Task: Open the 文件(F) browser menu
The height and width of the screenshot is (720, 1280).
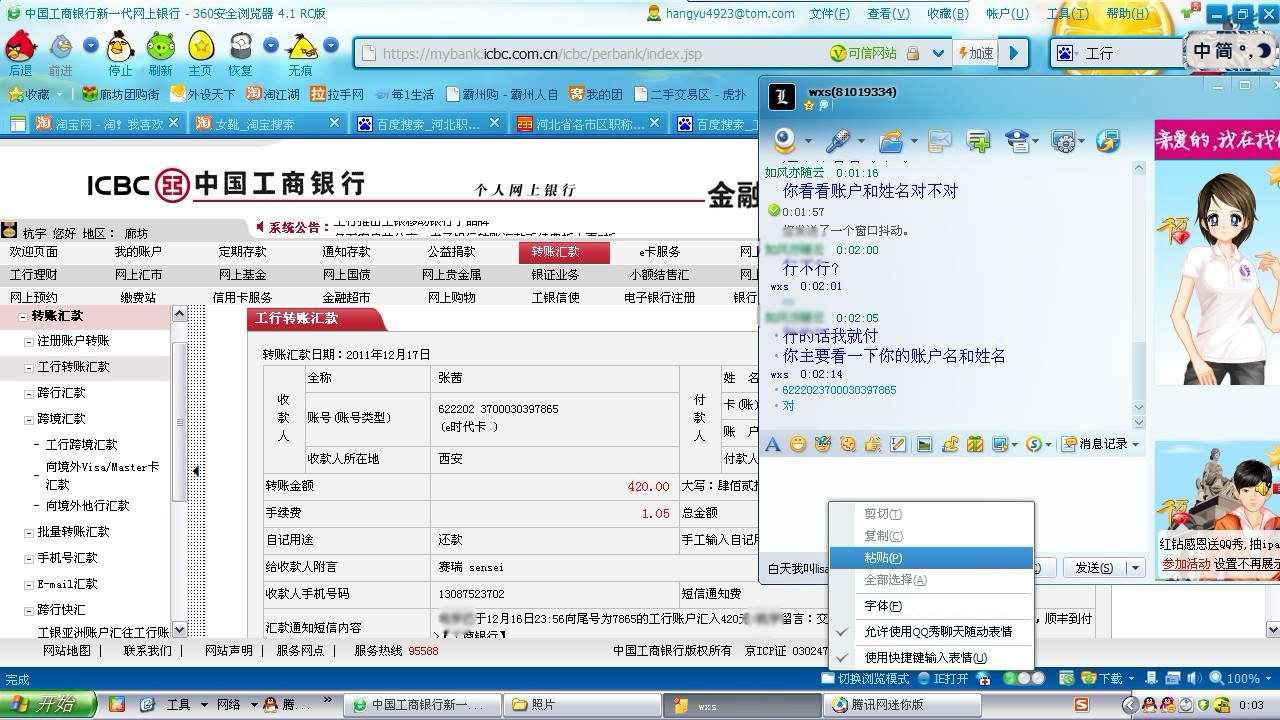Action: pos(829,14)
